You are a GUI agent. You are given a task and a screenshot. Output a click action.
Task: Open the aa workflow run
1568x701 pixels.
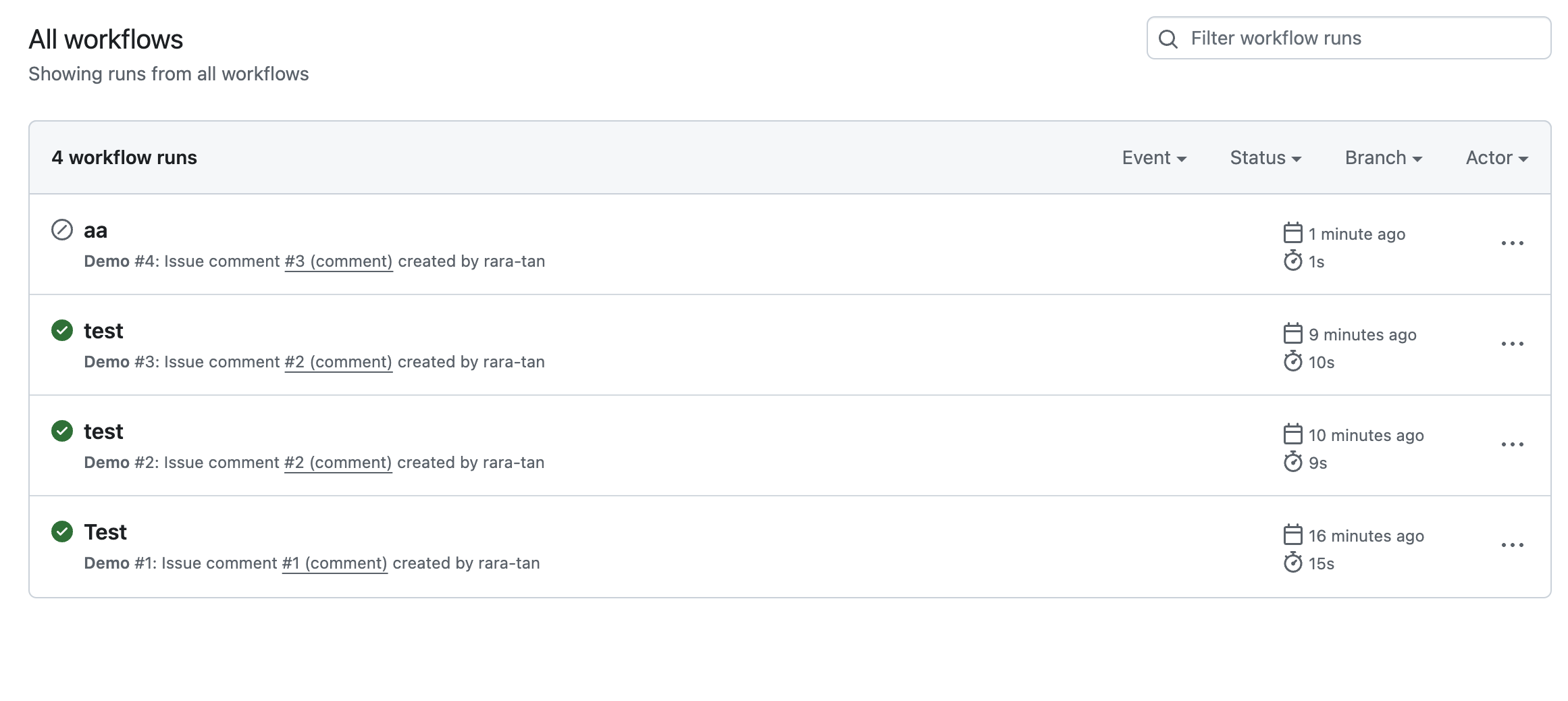[96, 231]
